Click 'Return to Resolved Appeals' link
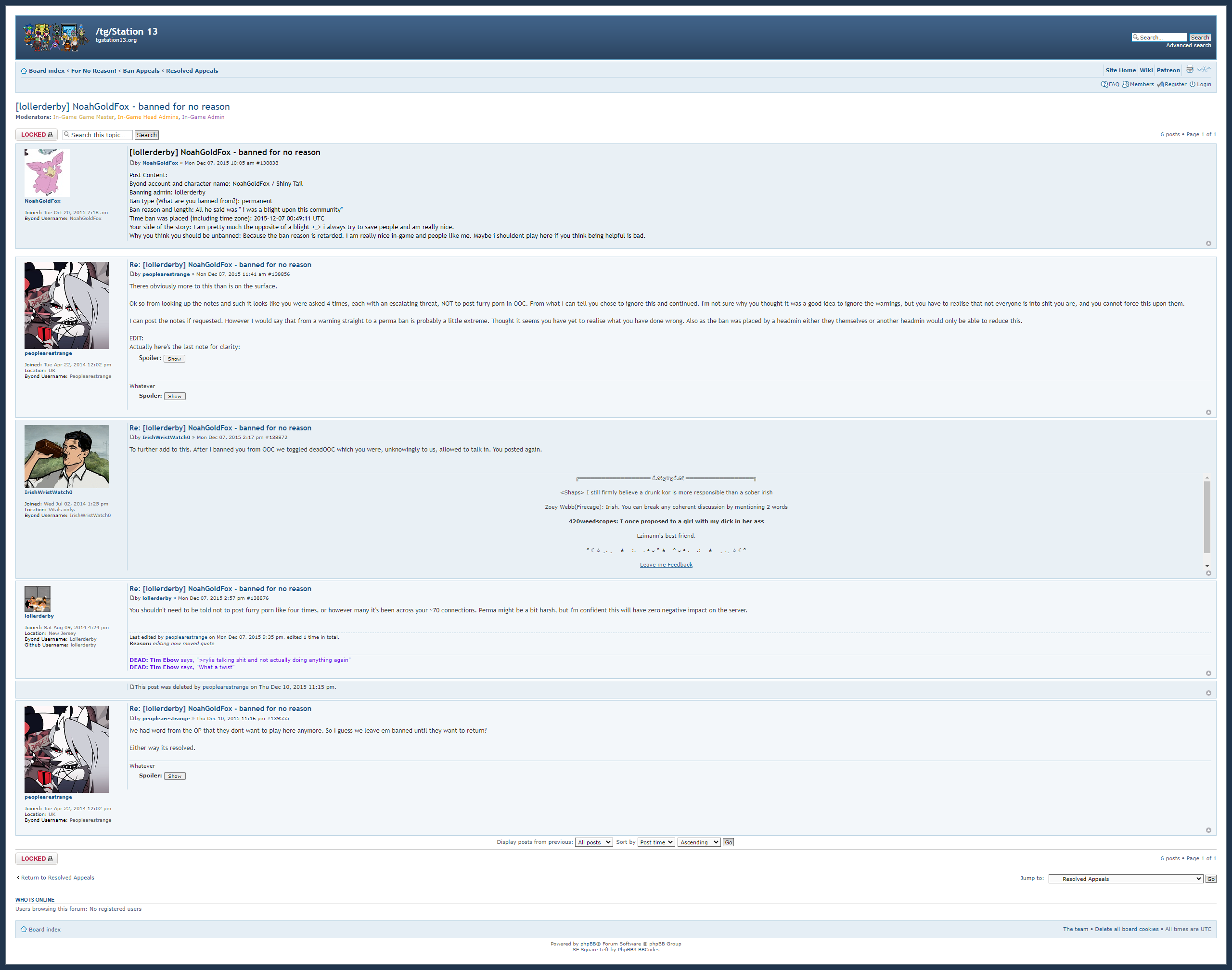This screenshot has width=1232, height=970. point(57,878)
